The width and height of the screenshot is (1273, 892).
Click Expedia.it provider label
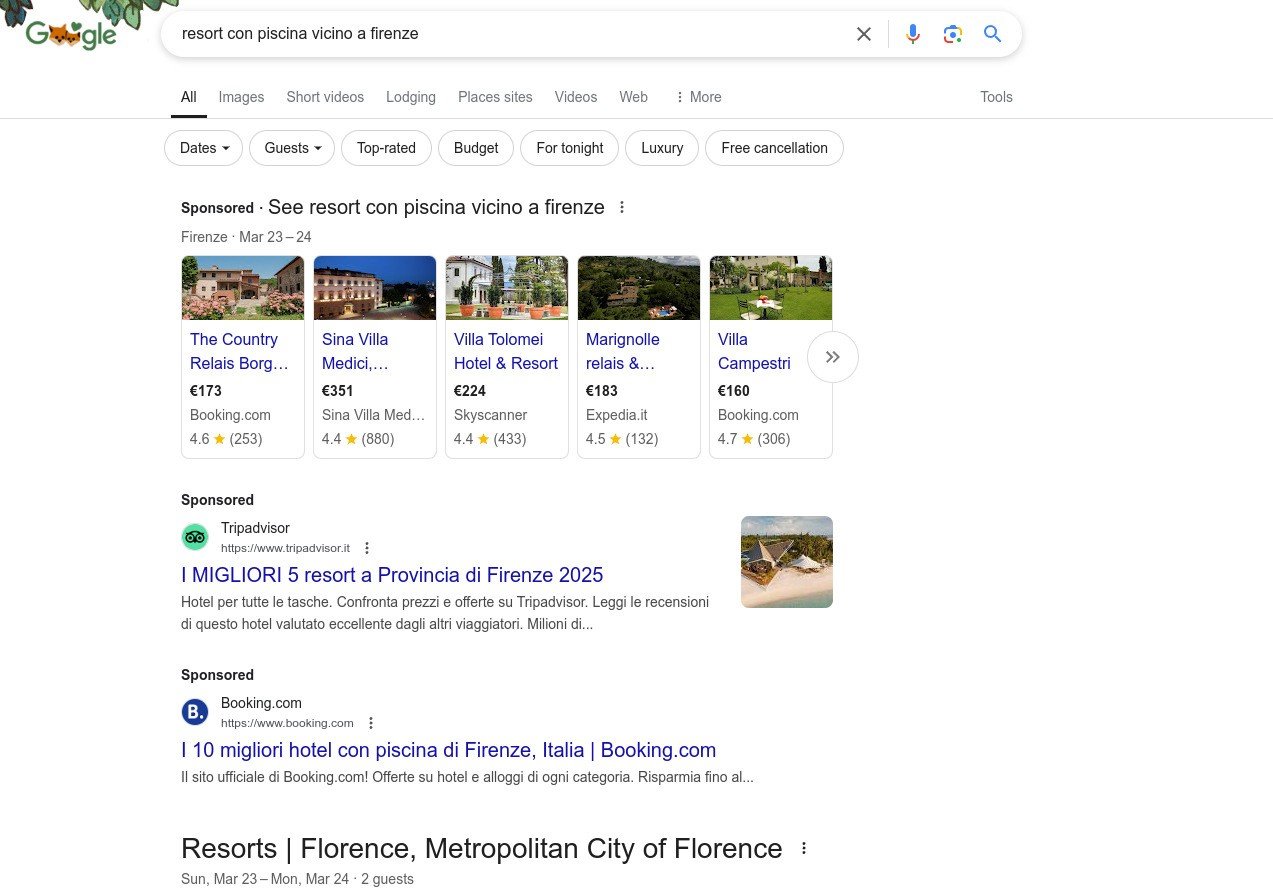pyautogui.click(x=617, y=415)
